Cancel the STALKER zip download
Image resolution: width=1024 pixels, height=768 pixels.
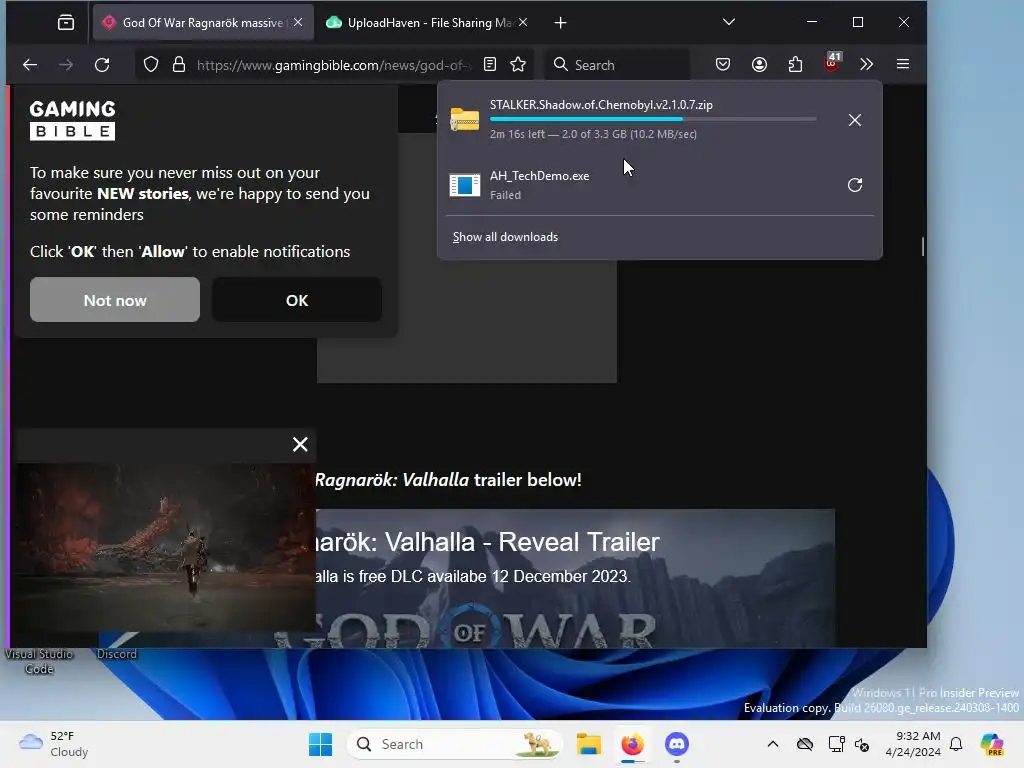point(854,120)
